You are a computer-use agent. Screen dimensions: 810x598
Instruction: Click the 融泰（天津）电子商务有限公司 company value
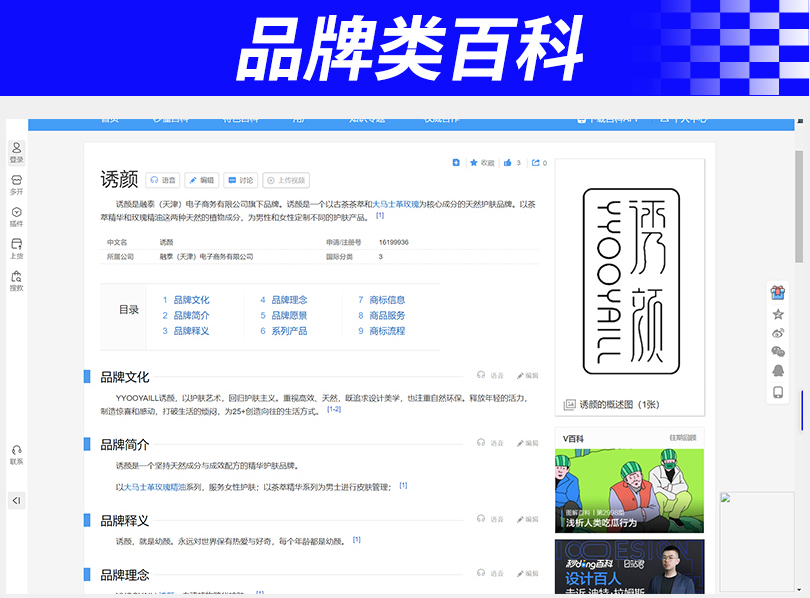tap(206, 257)
